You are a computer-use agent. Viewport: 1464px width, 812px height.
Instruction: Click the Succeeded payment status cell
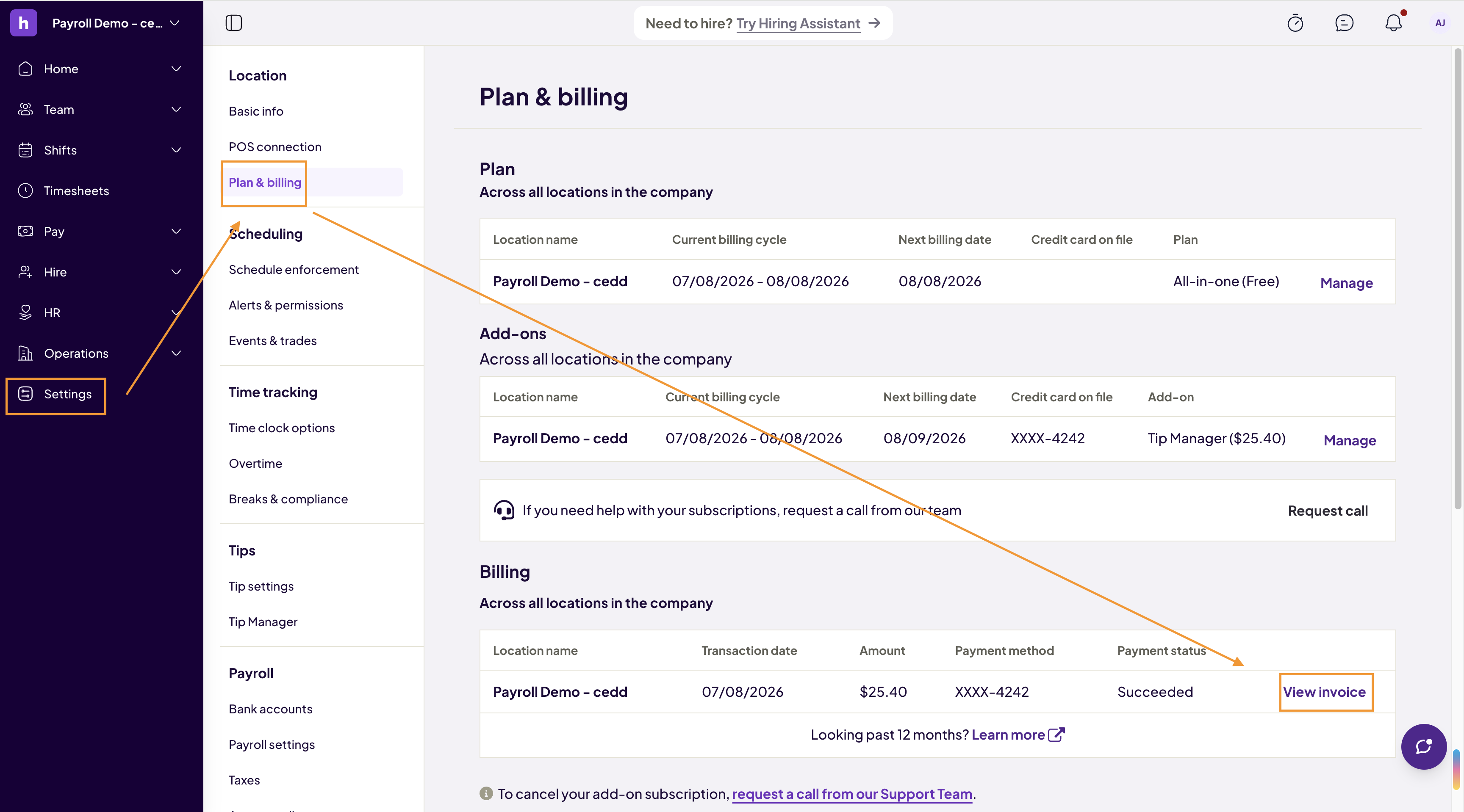[x=1155, y=692]
